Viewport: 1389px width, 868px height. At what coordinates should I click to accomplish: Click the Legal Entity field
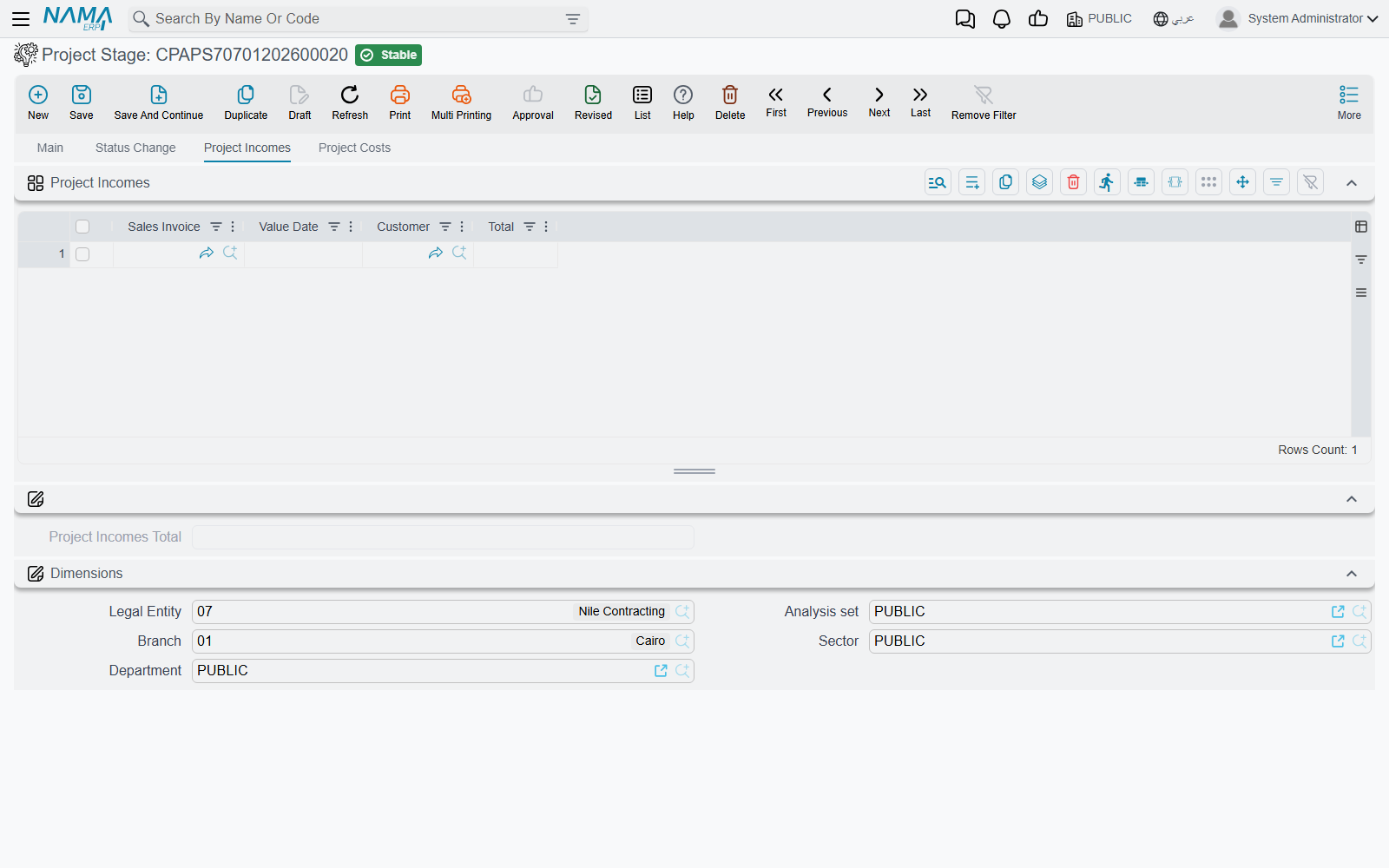click(x=443, y=612)
